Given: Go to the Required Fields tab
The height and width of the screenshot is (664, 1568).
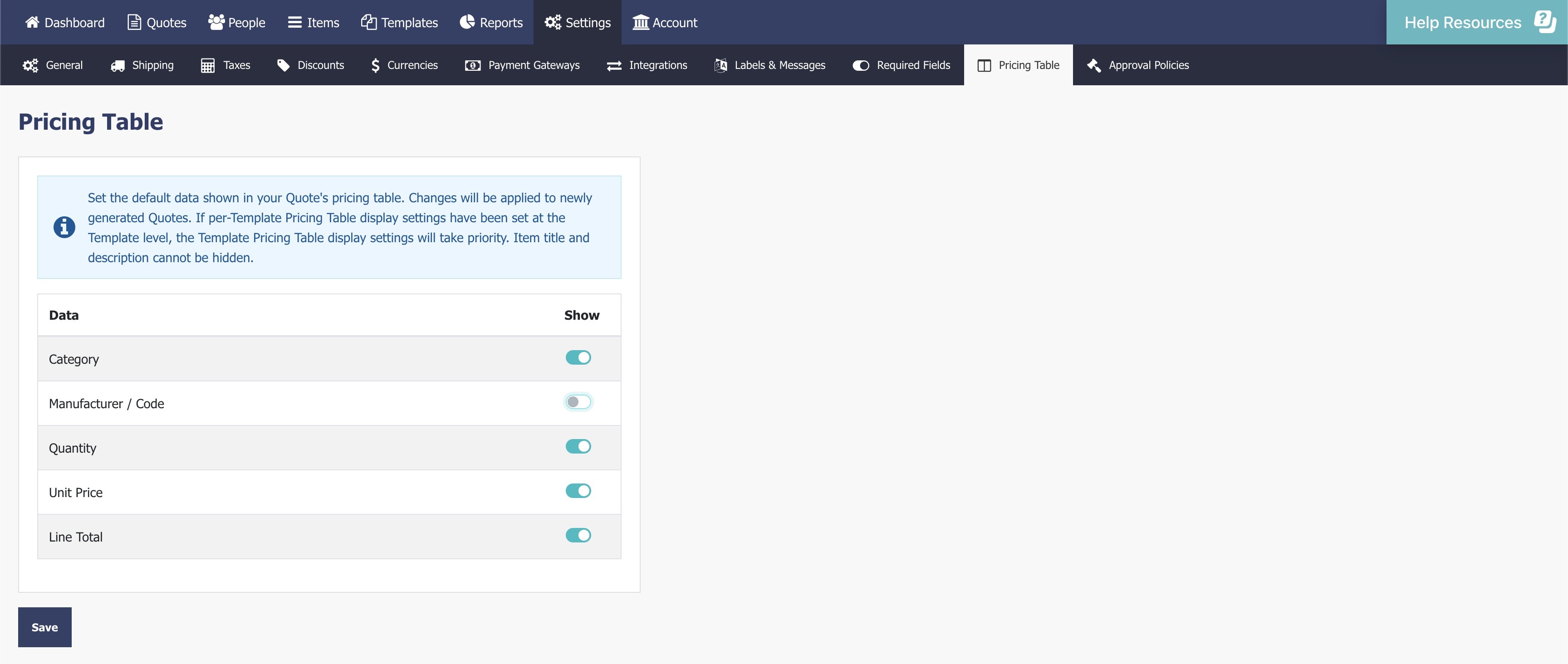Looking at the screenshot, I should [x=901, y=65].
